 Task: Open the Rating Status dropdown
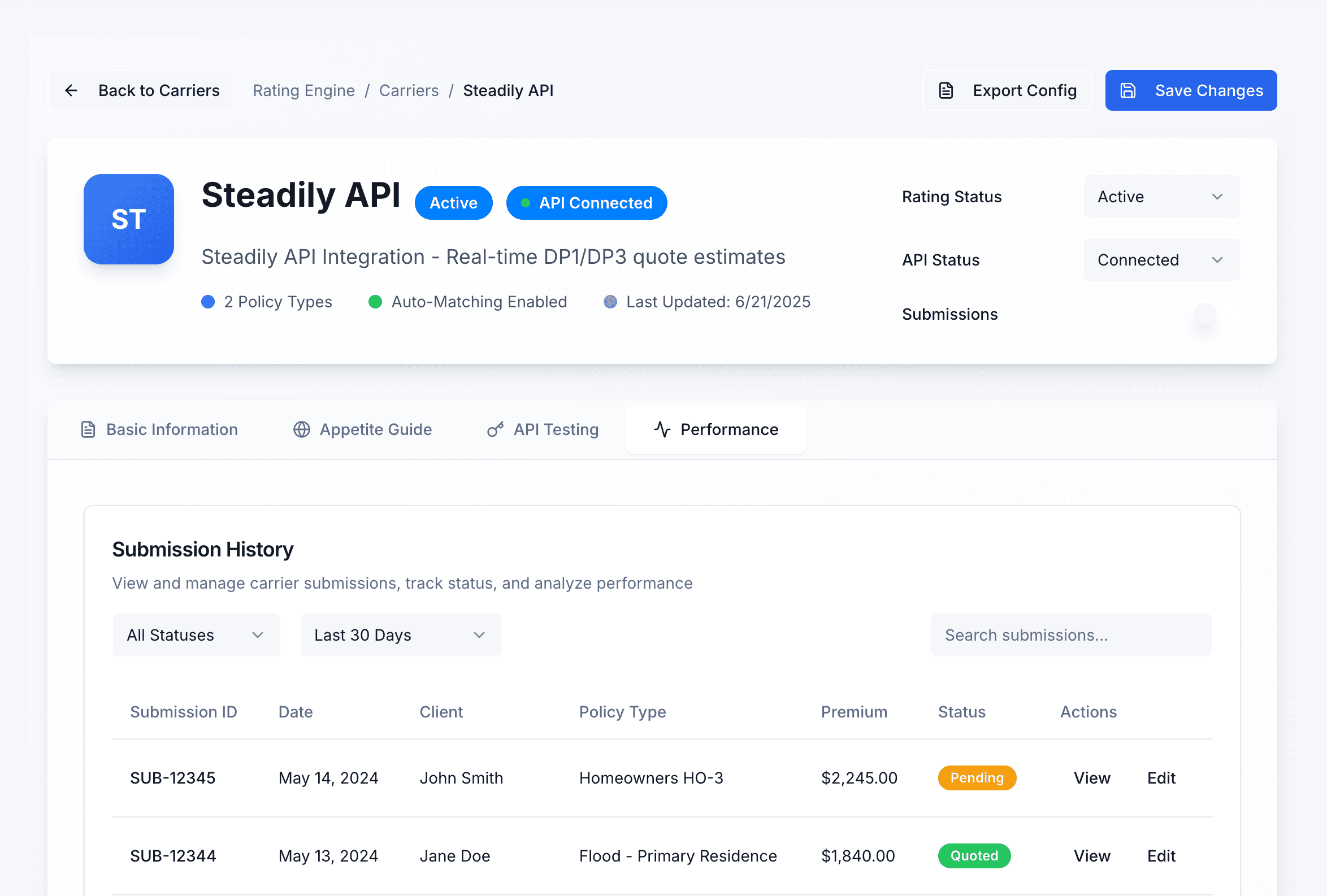point(1161,197)
